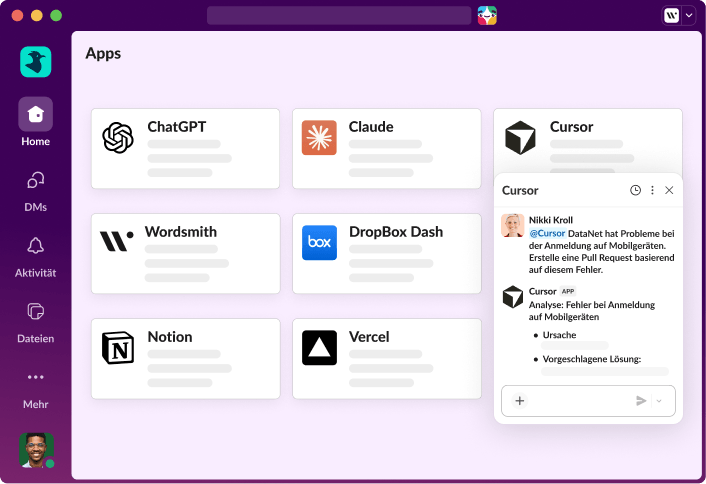Open the Vercel app title
706x484 pixels.
[x=369, y=337]
